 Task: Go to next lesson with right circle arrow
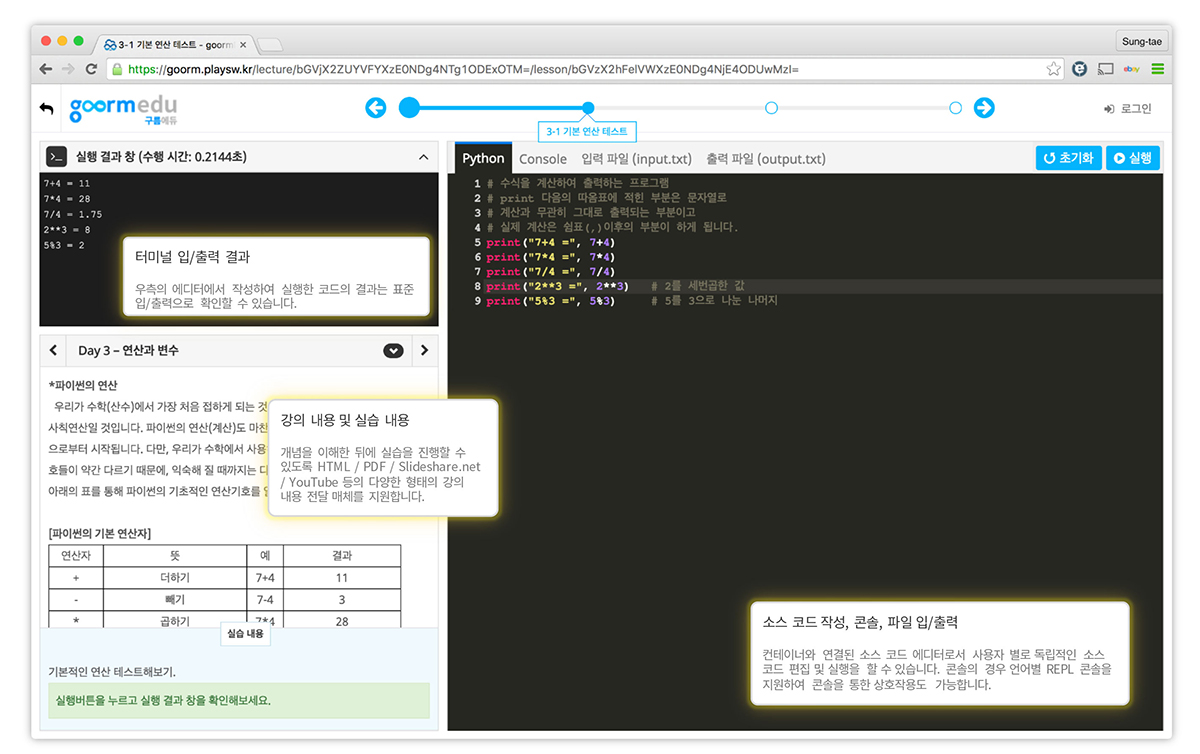coord(984,108)
